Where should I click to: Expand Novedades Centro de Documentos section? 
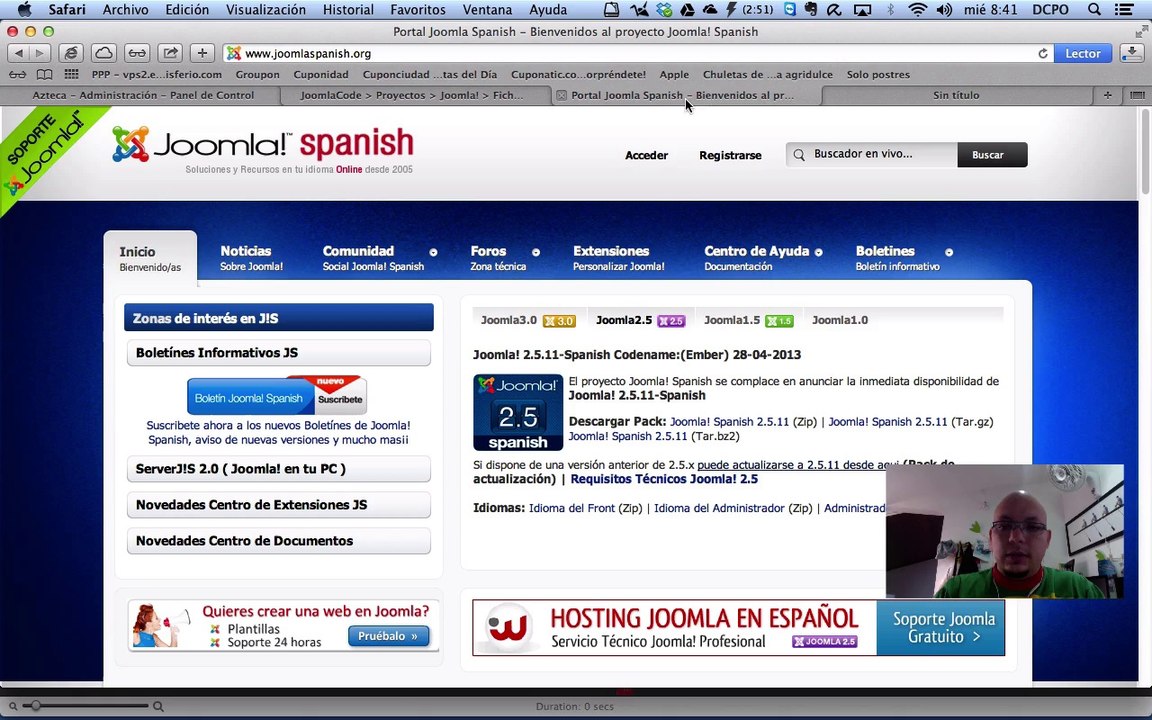coord(278,541)
